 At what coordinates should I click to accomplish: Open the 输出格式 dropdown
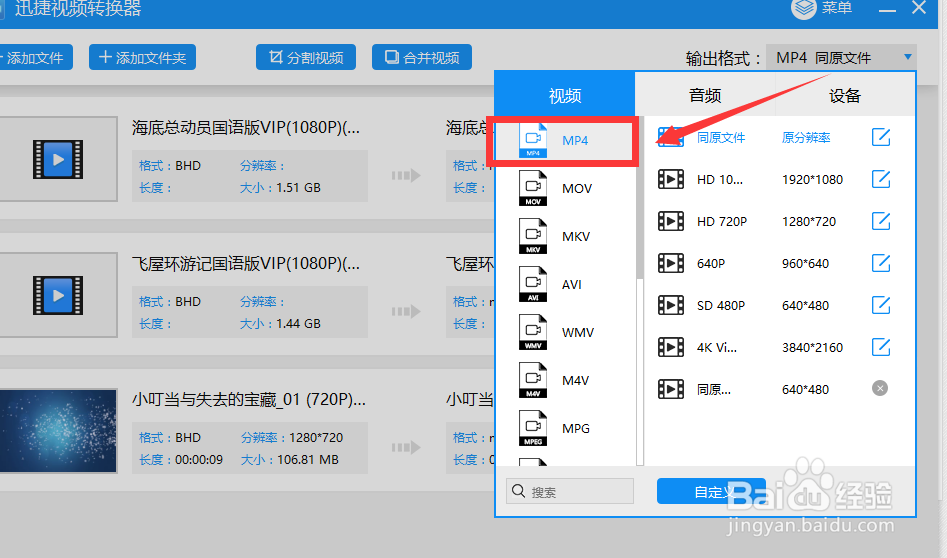(x=841, y=57)
